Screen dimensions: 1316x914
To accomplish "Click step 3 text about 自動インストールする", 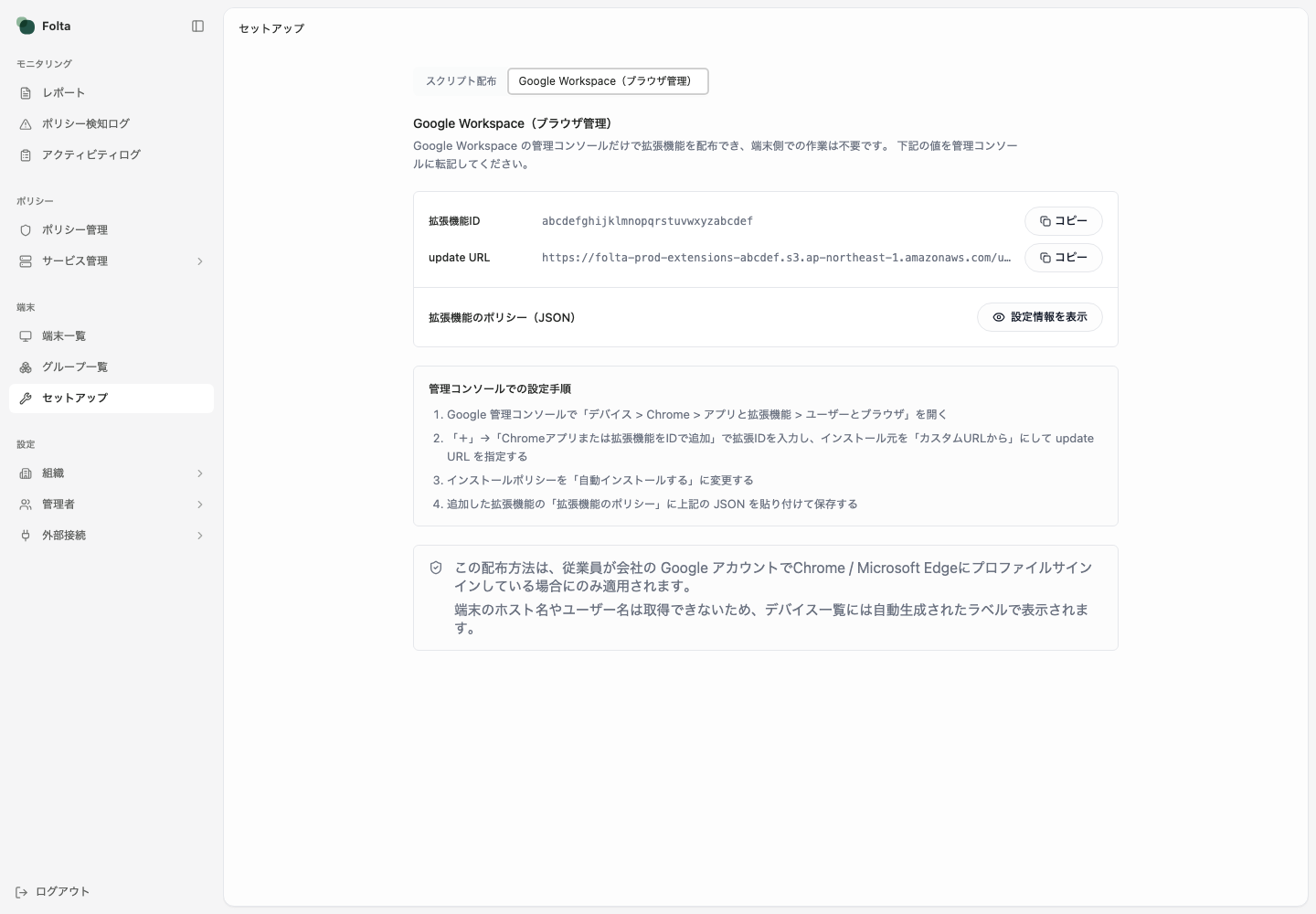I will coord(600,481).
